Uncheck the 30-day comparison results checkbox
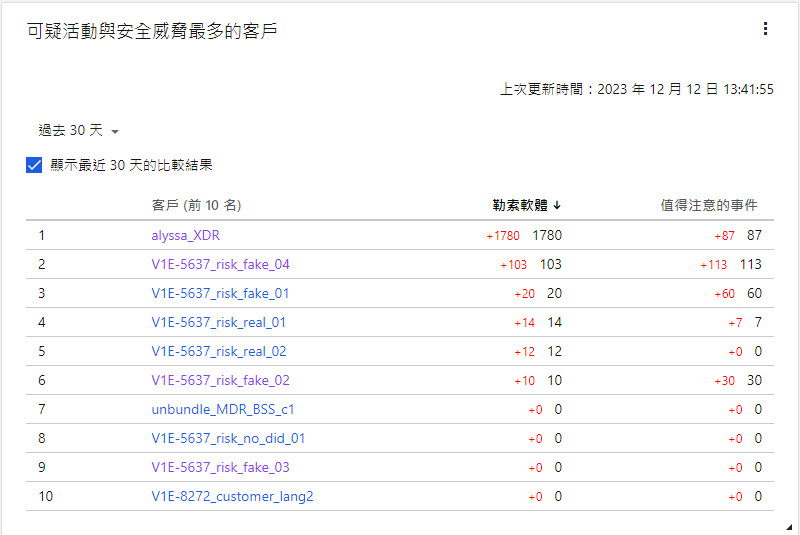 (34, 165)
